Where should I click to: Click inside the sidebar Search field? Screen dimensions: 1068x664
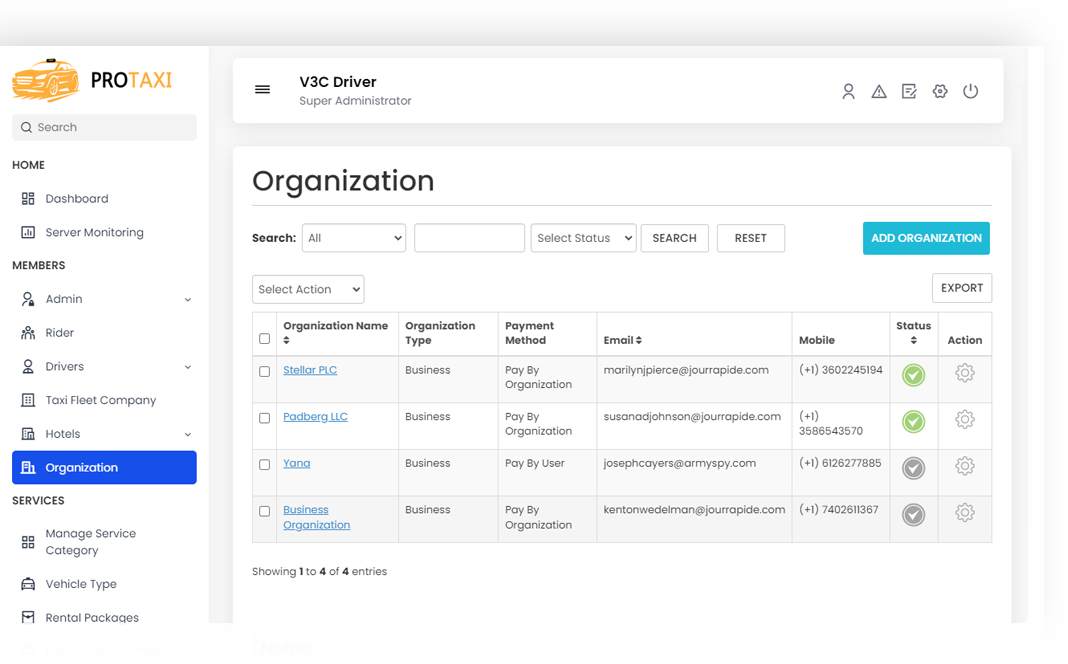(x=103, y=127)
